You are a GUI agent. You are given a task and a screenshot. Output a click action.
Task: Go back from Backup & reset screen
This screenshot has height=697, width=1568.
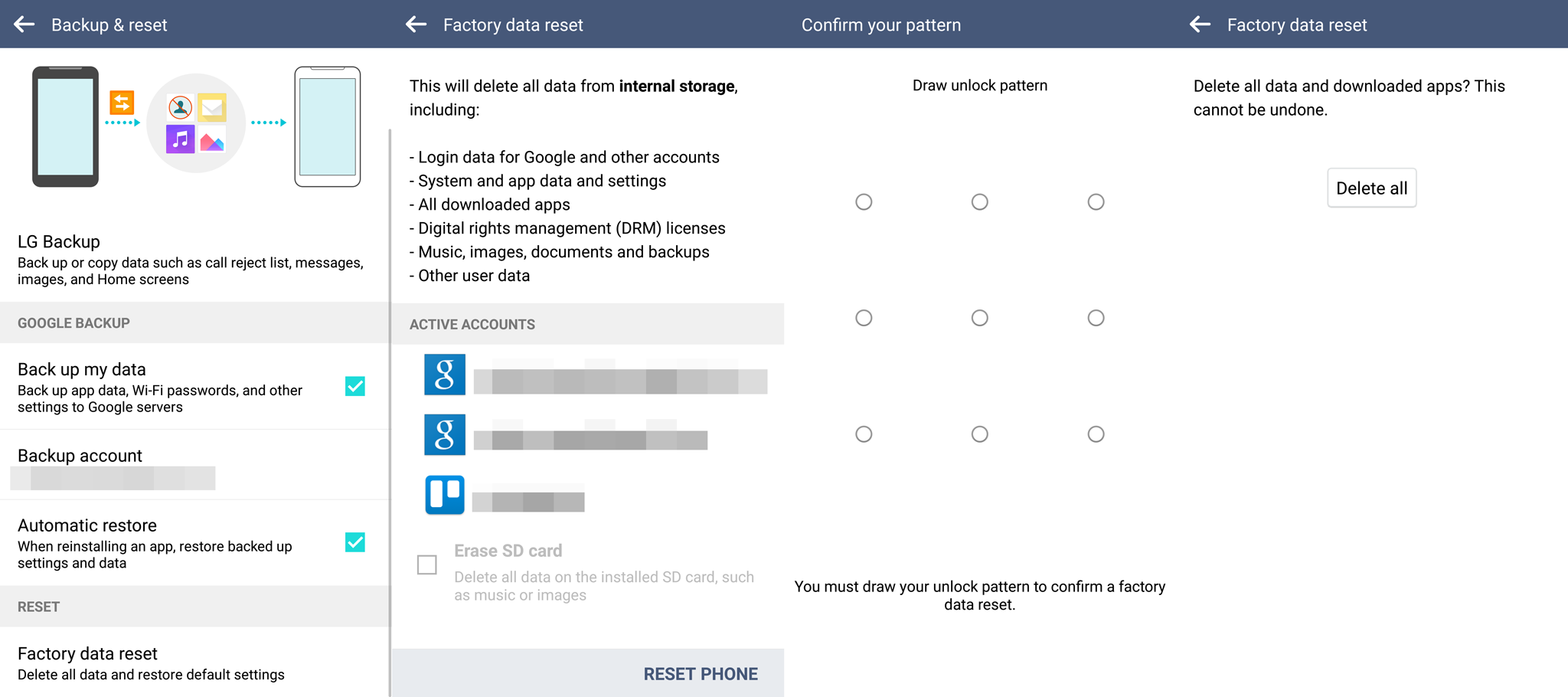[x=24, y=25]
